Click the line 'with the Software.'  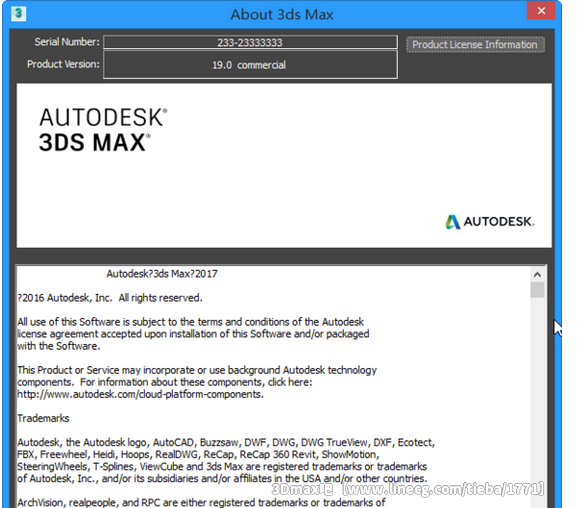[x=59, y=346]
